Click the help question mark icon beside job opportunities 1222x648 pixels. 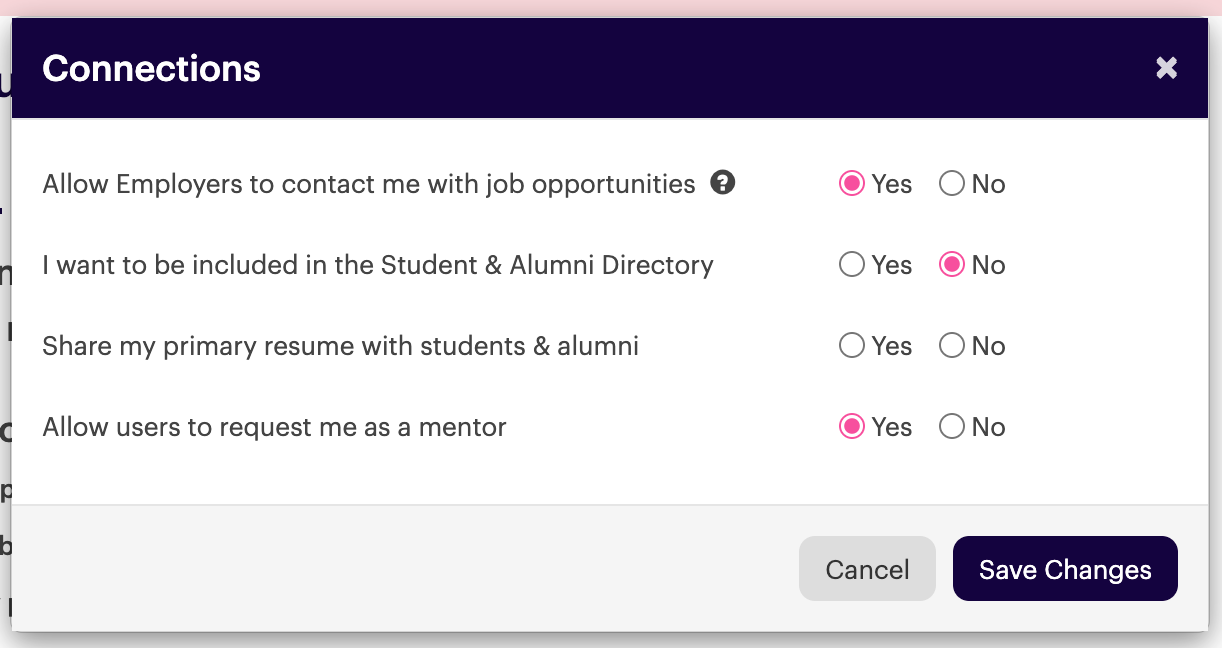[x=723, y=183]
